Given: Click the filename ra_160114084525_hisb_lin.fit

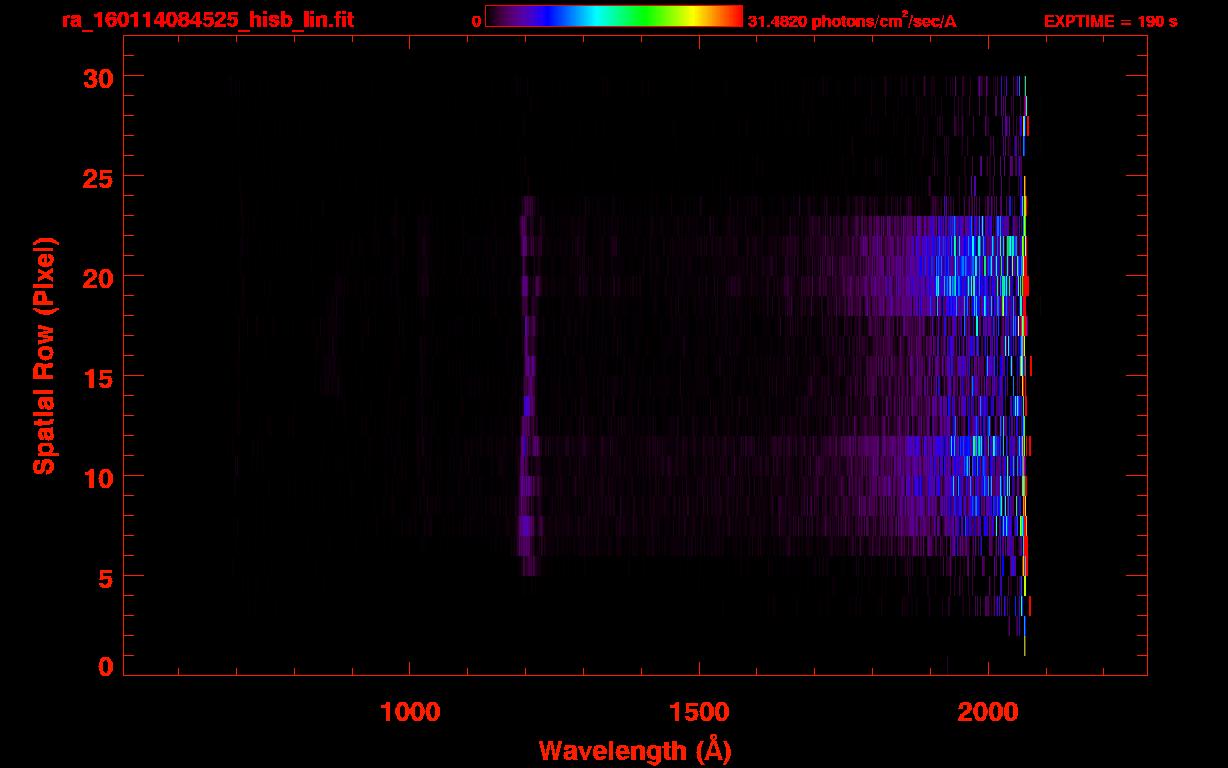Looking at the screenshot, I should (x=207, y=19).
